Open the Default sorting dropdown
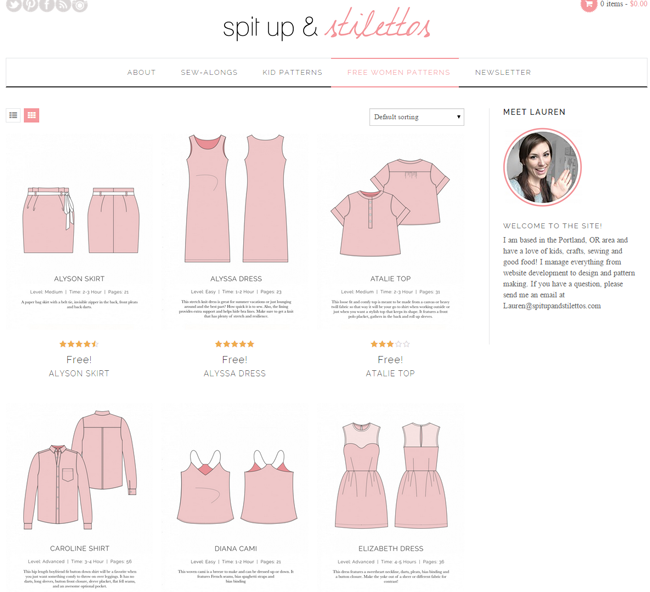Viewport: 650px width, 592px height. [417, 117]
